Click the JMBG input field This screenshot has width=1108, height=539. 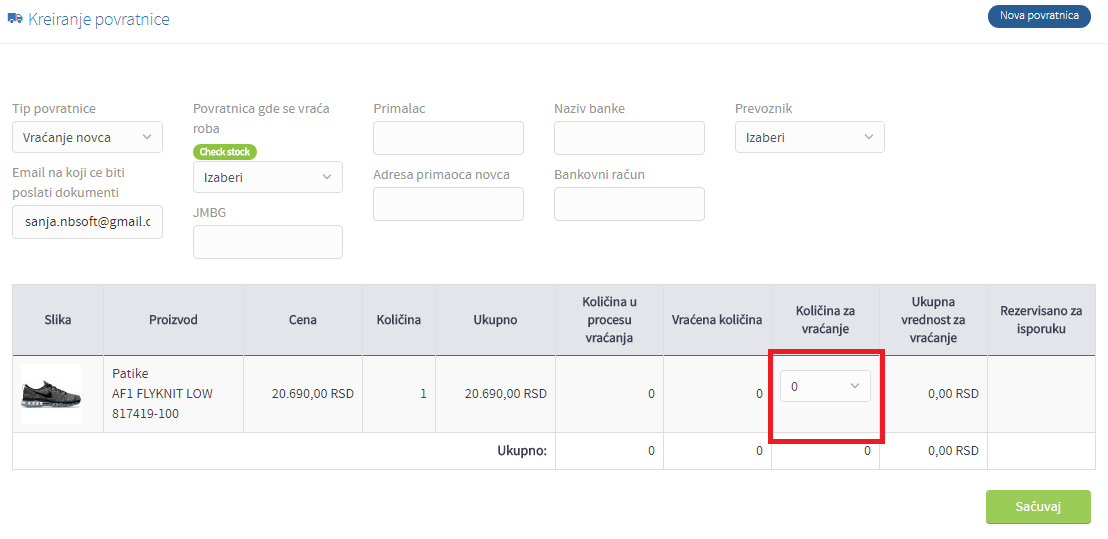coord(268,242)
